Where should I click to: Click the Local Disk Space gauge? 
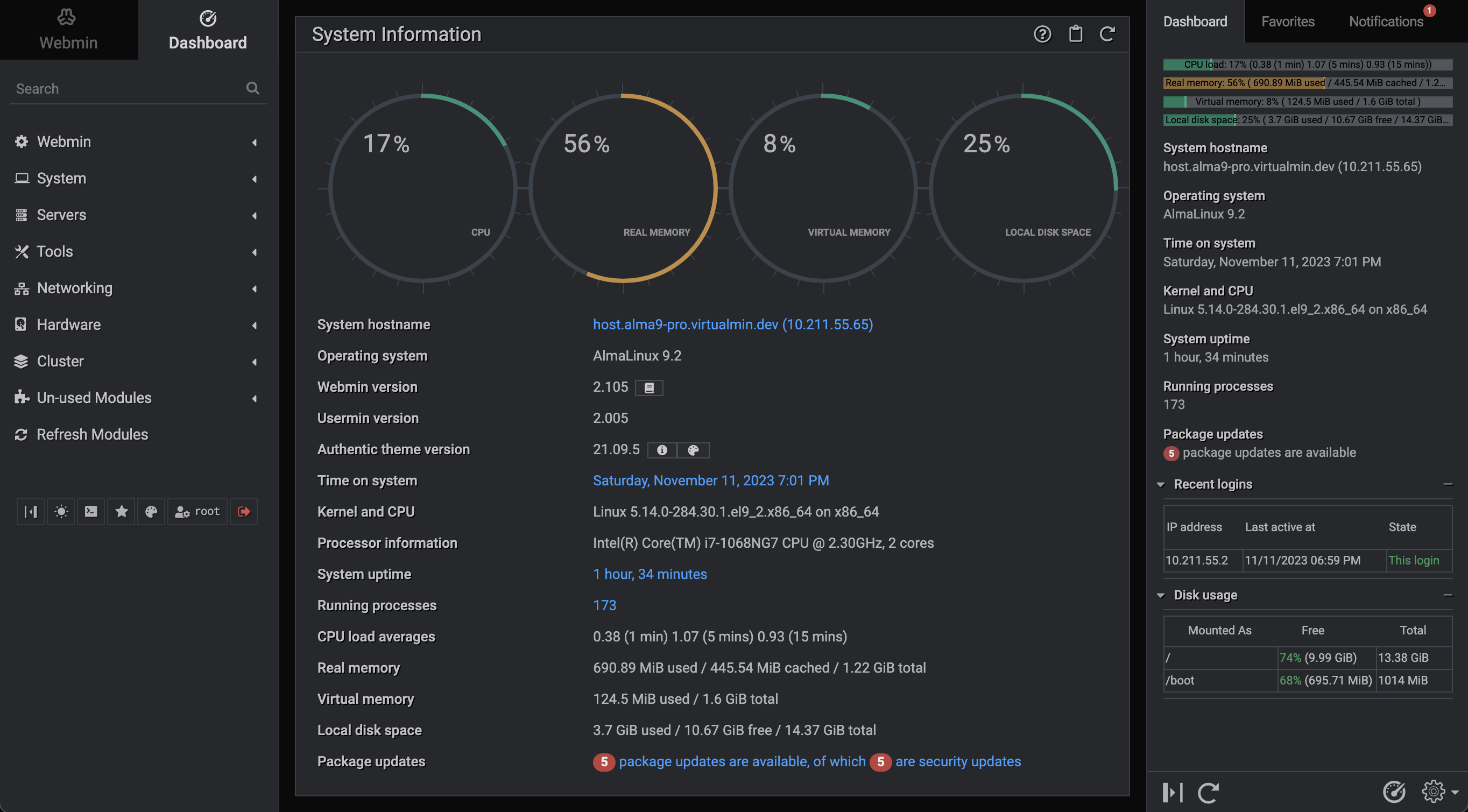[1024, 188]
